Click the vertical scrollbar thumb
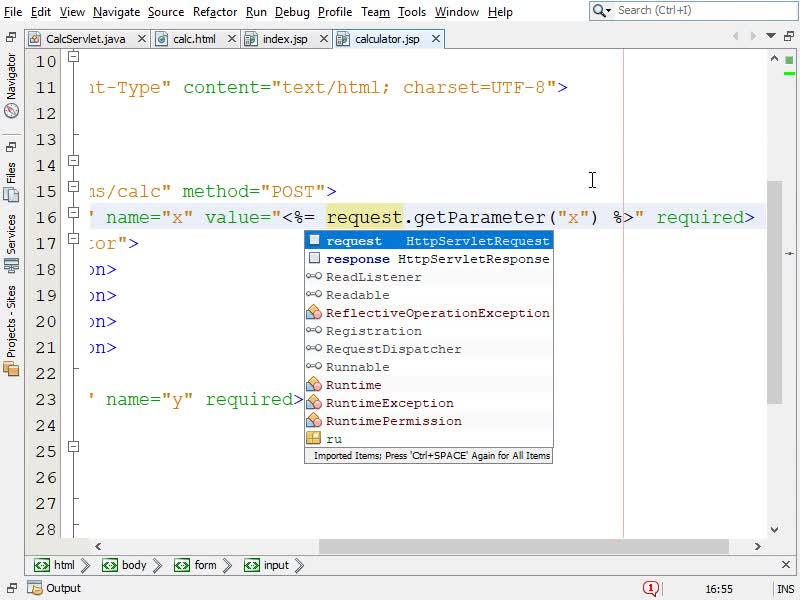 click(x=774, y=292)
